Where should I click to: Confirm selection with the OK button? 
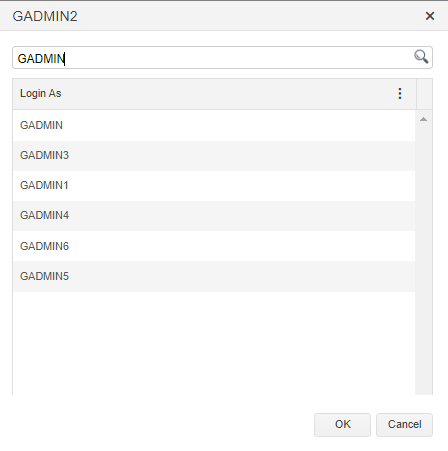[342, 425]
